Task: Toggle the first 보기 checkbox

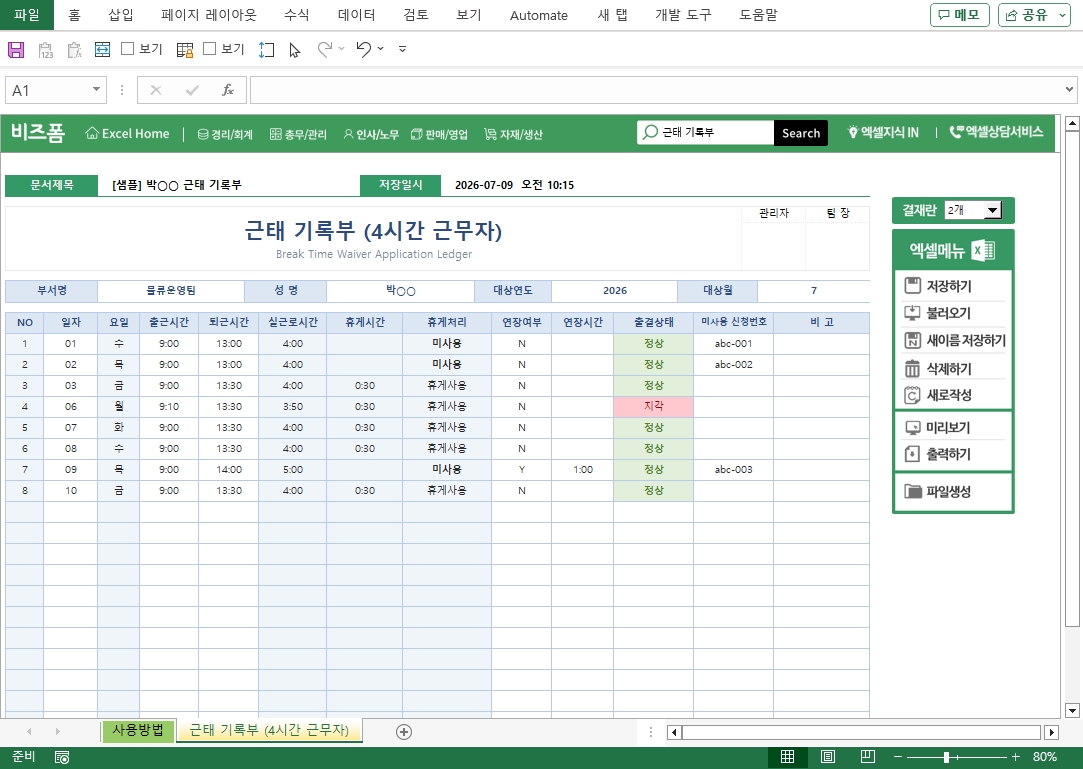Action: pyautogui.click(x=127, y=48)
